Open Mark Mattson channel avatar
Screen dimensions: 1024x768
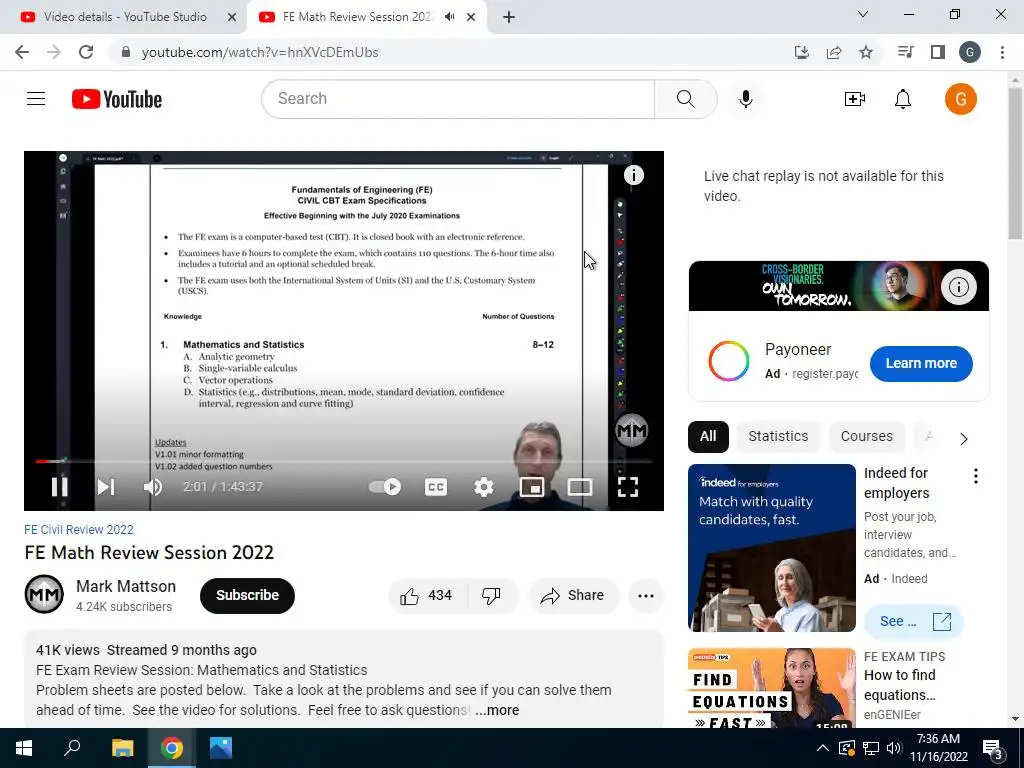tap(44, 594)
